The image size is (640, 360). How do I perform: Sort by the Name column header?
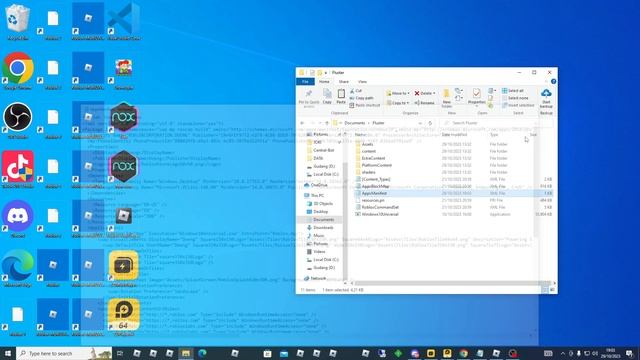point(360,134)
